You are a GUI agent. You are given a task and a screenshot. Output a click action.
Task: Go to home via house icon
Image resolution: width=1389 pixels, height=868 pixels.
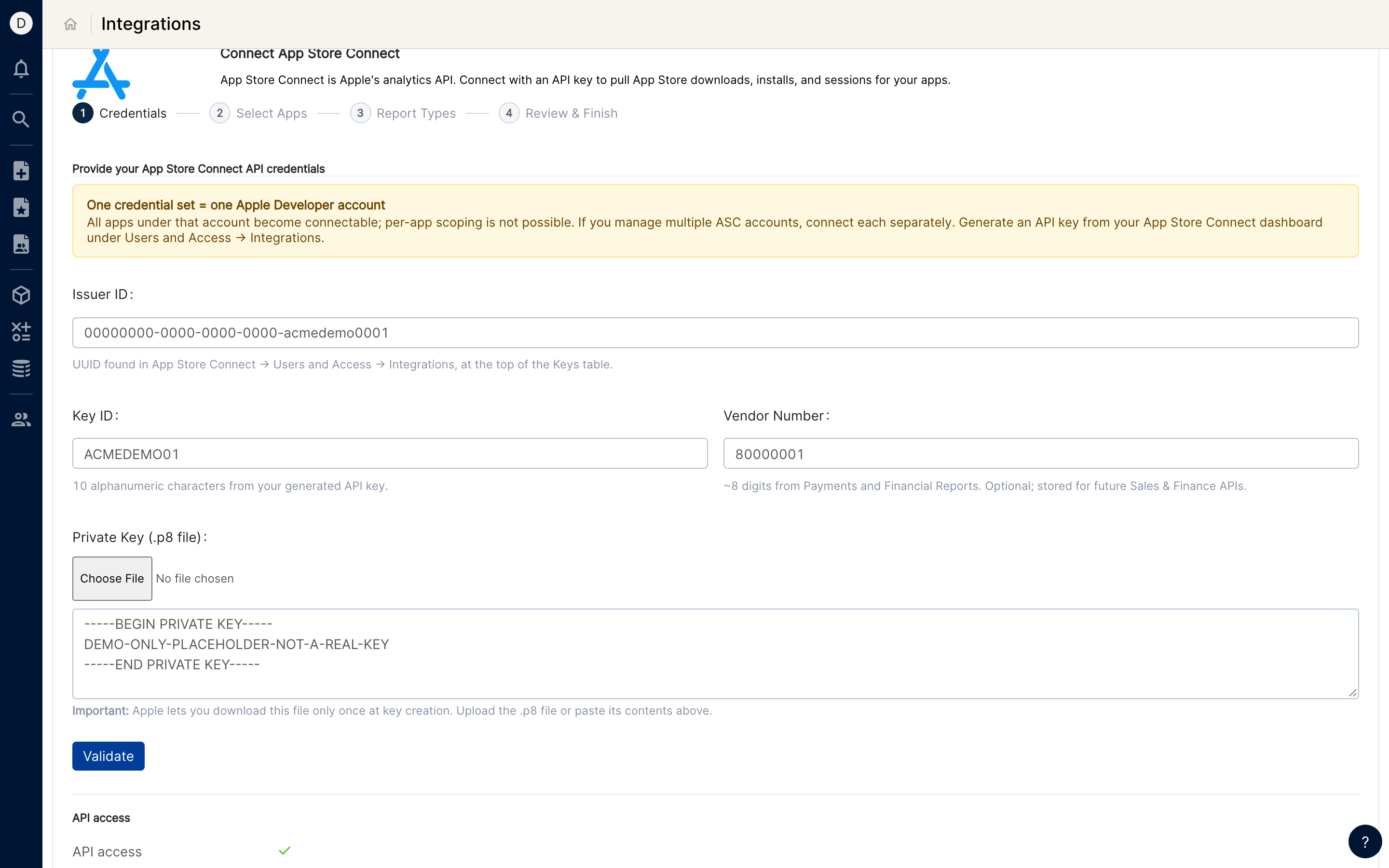pos(70,24)
